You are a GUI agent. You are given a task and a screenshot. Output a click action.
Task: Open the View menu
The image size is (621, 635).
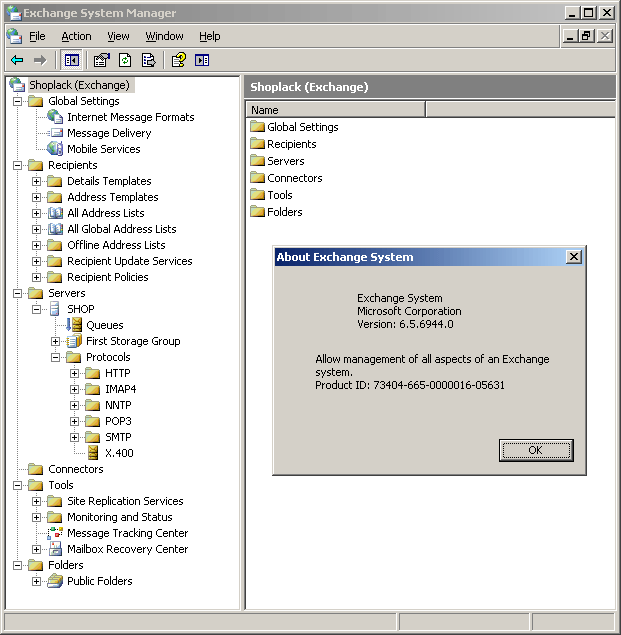118,36
